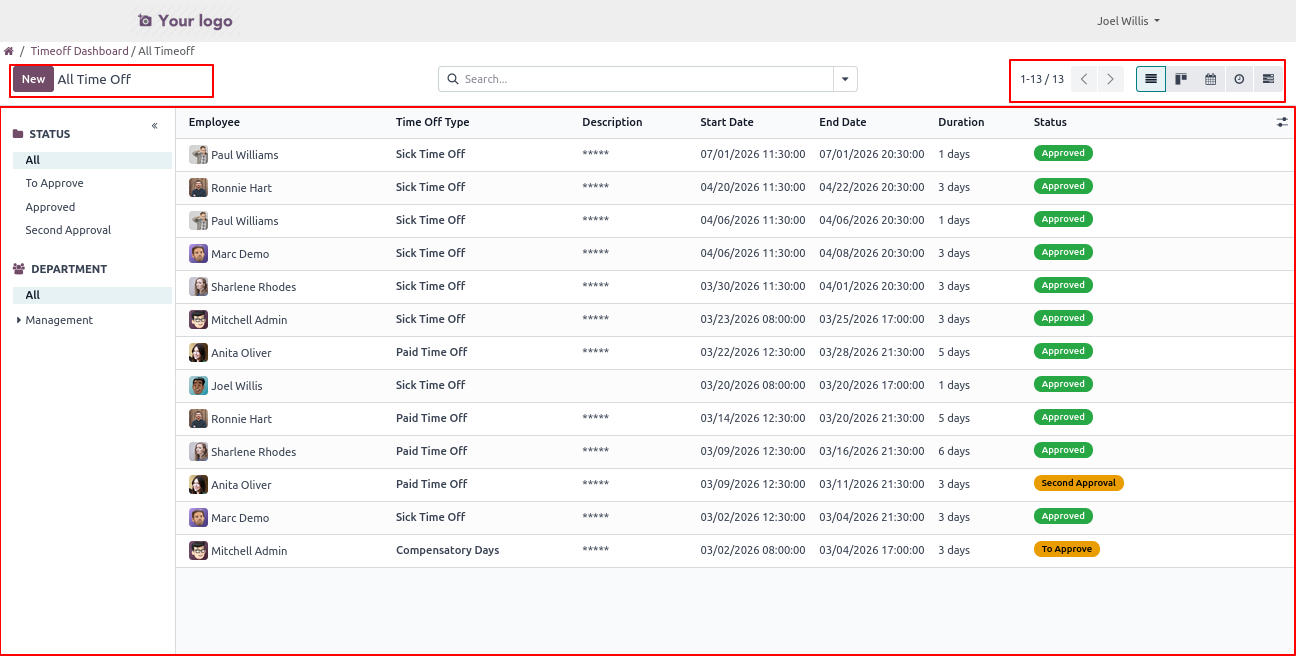Go to the next page of records
Viewport: 1296px width, 656px height.
(1110, 79)
